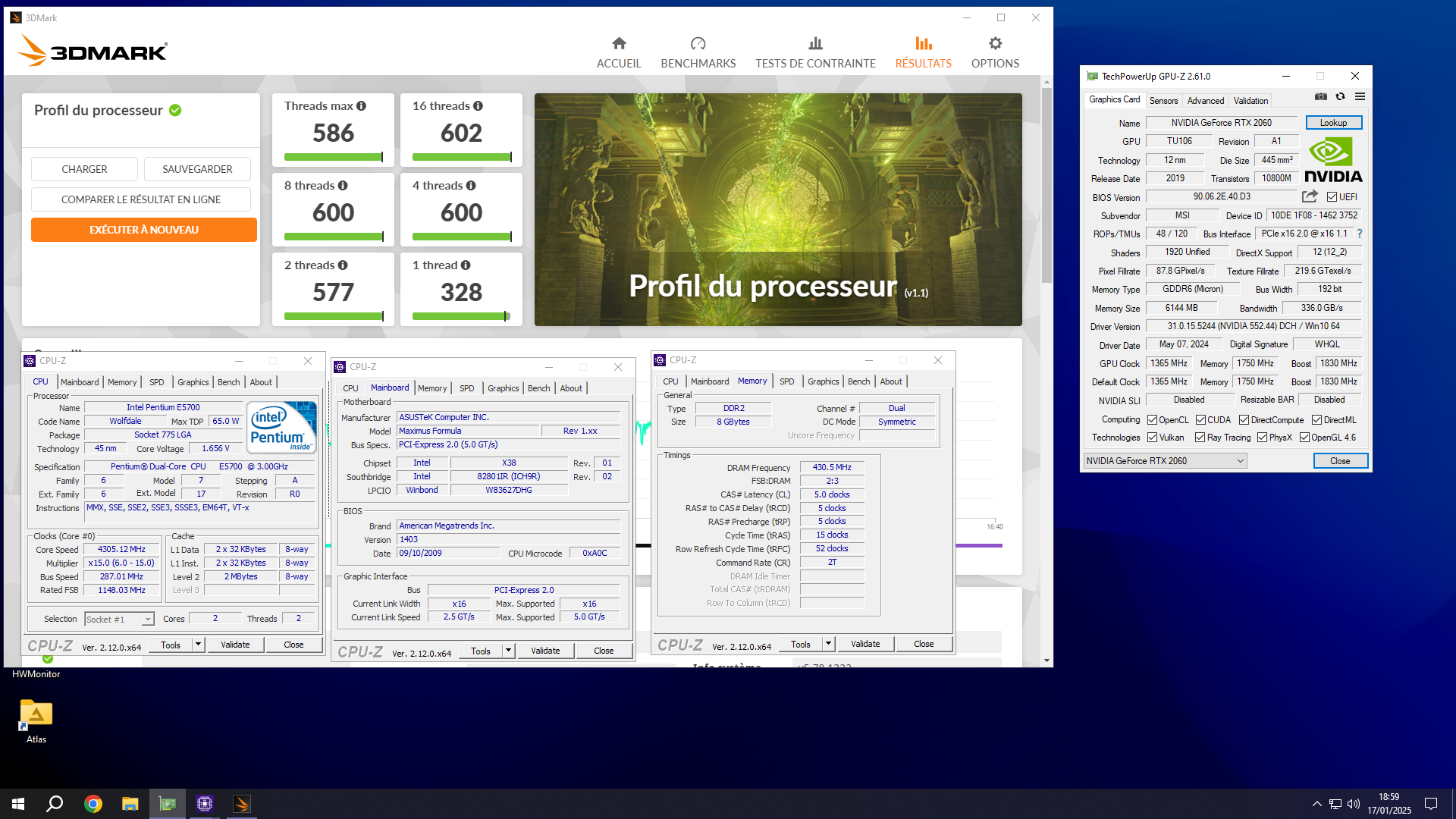Viewport: 1456px width, 819px height.
Task: Click the info icon next to 2 threads
Action: 343,265
